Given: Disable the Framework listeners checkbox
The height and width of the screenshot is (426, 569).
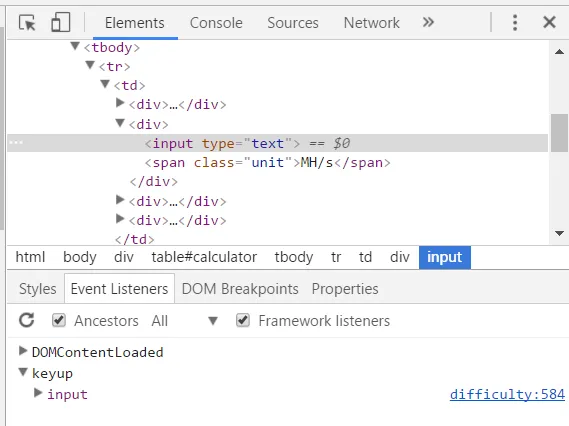Looking at the screenshot, I should point(243,320).
